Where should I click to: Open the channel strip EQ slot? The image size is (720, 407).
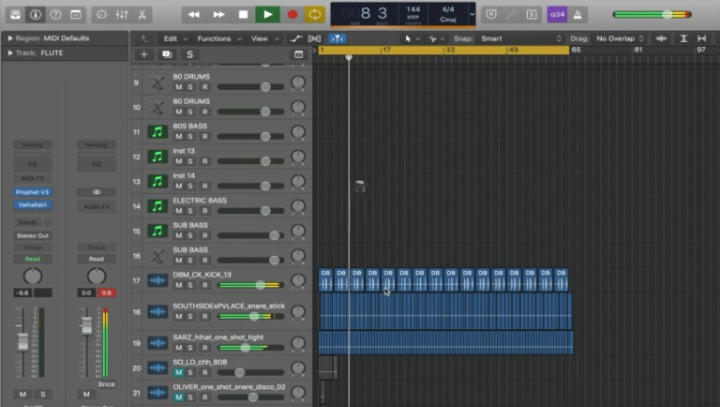(32, 164)
